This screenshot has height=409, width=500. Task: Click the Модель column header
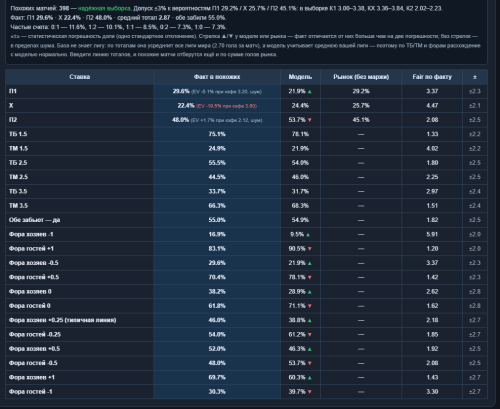click(x=300, y=77)
